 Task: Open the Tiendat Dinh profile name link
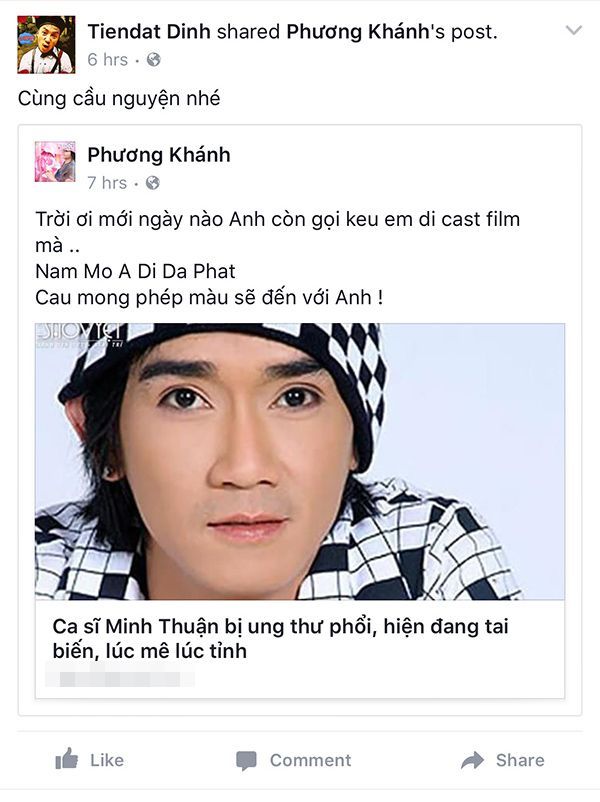click(x=149, y=32)
